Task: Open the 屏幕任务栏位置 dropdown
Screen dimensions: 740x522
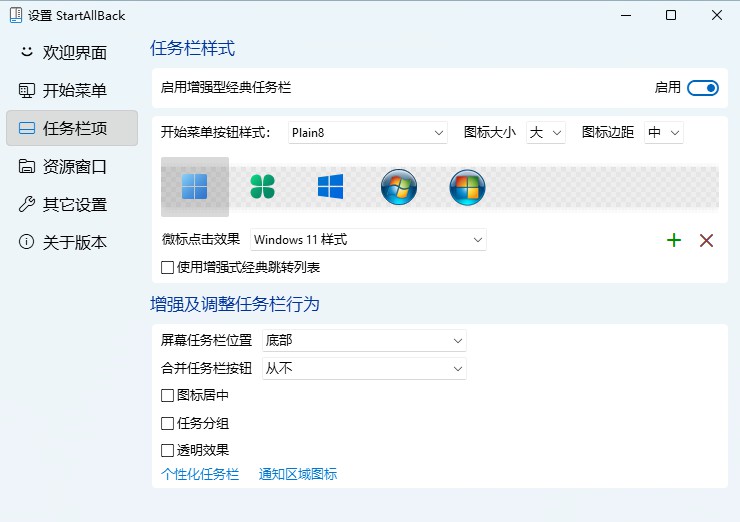Action: point(364,341)
